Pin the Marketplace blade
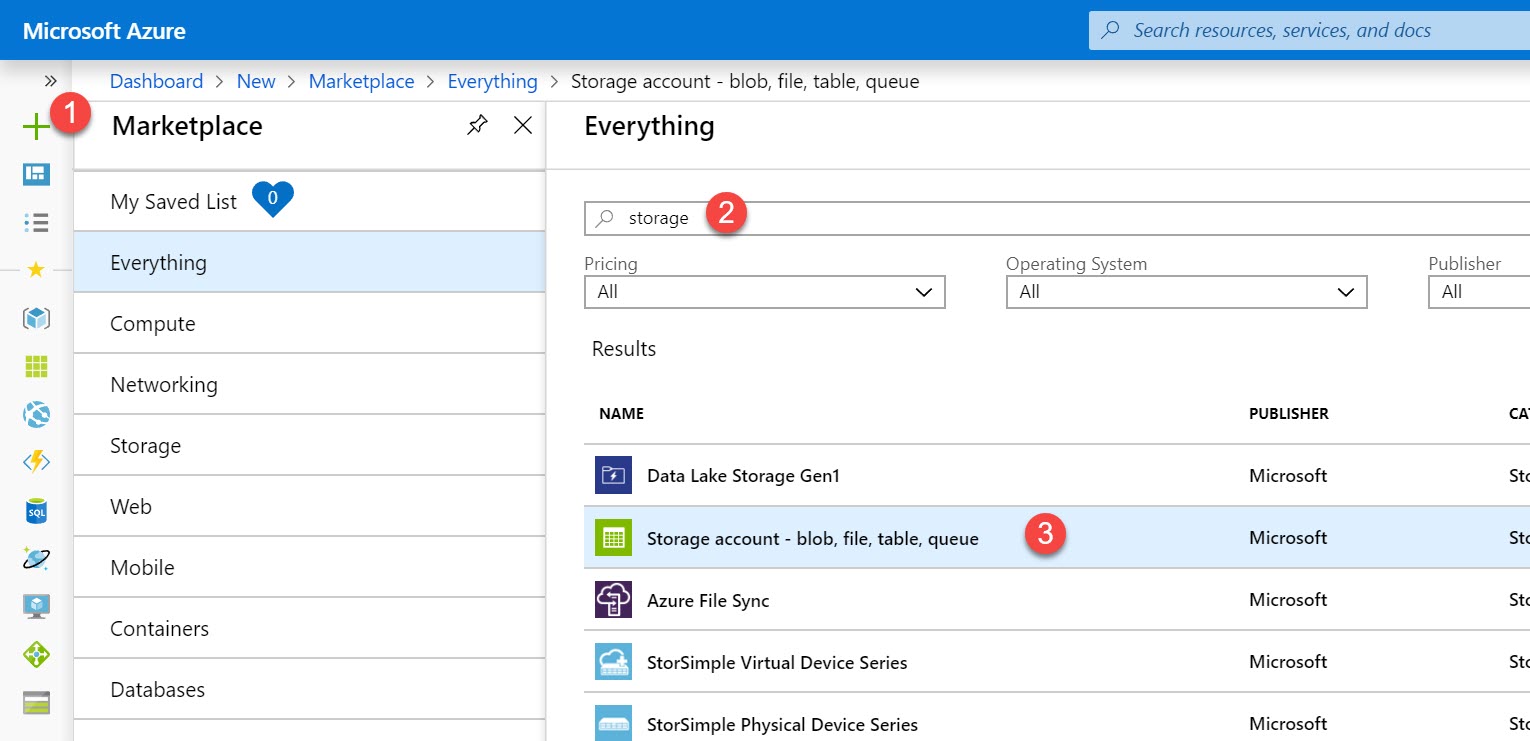The width and height of the screenshot is (1530, 741). [477, 126]
